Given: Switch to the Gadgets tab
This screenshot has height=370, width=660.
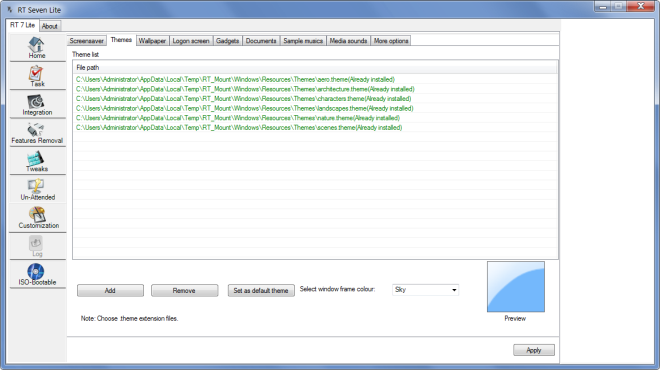Looking at the screenshot, I should coord(227,41).
